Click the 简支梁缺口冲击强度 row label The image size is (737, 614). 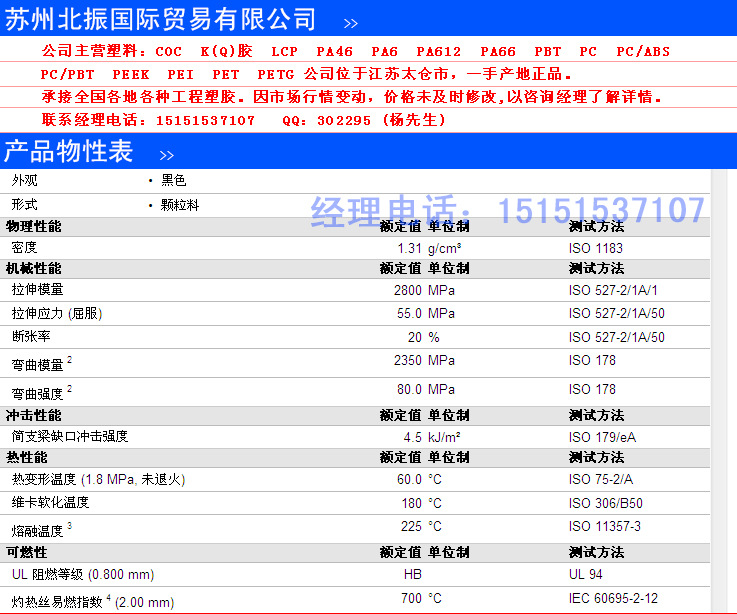[70, 436]
